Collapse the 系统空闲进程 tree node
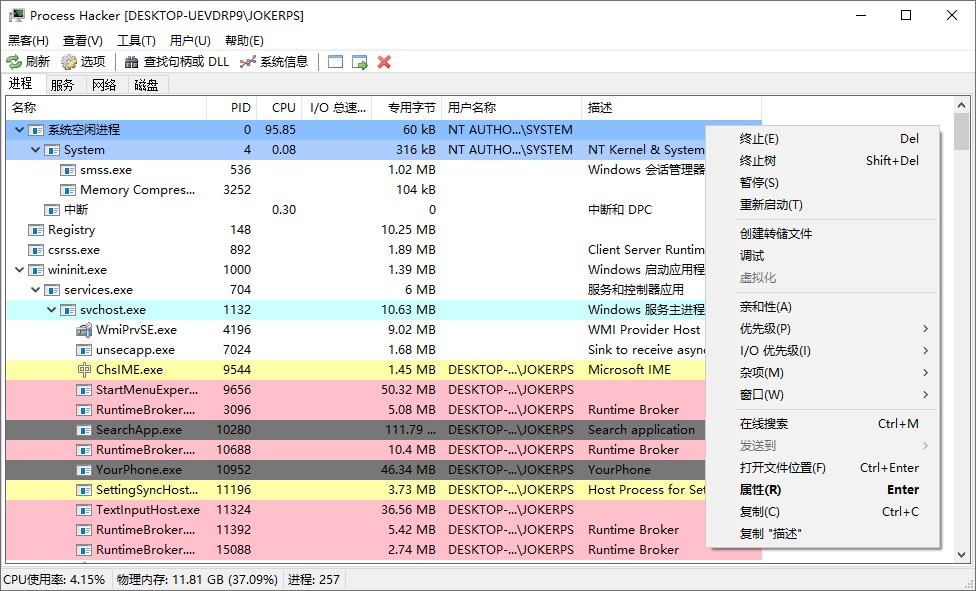Screen dimensions: 976x591 click(x=19, y=130)
